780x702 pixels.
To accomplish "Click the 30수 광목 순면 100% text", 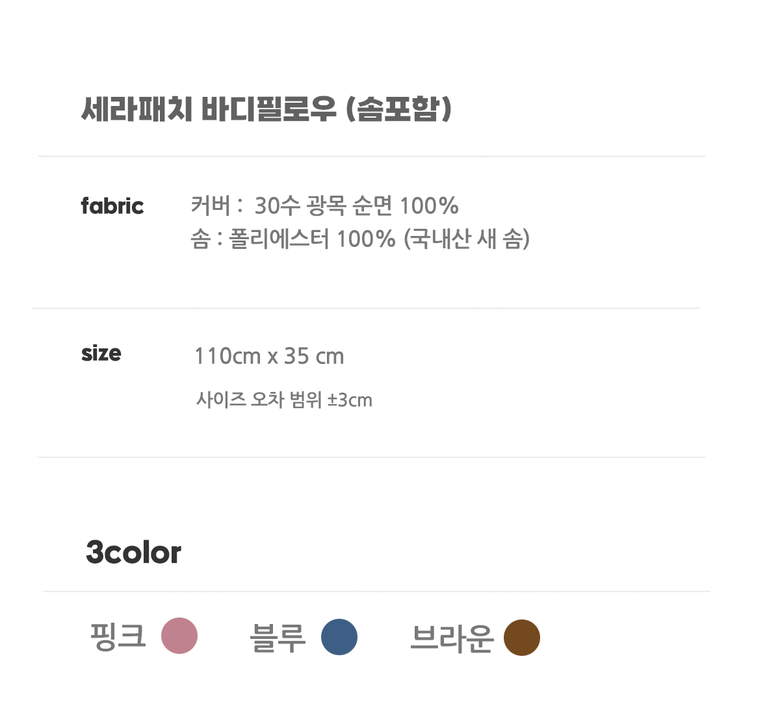I will pos(356,206).
